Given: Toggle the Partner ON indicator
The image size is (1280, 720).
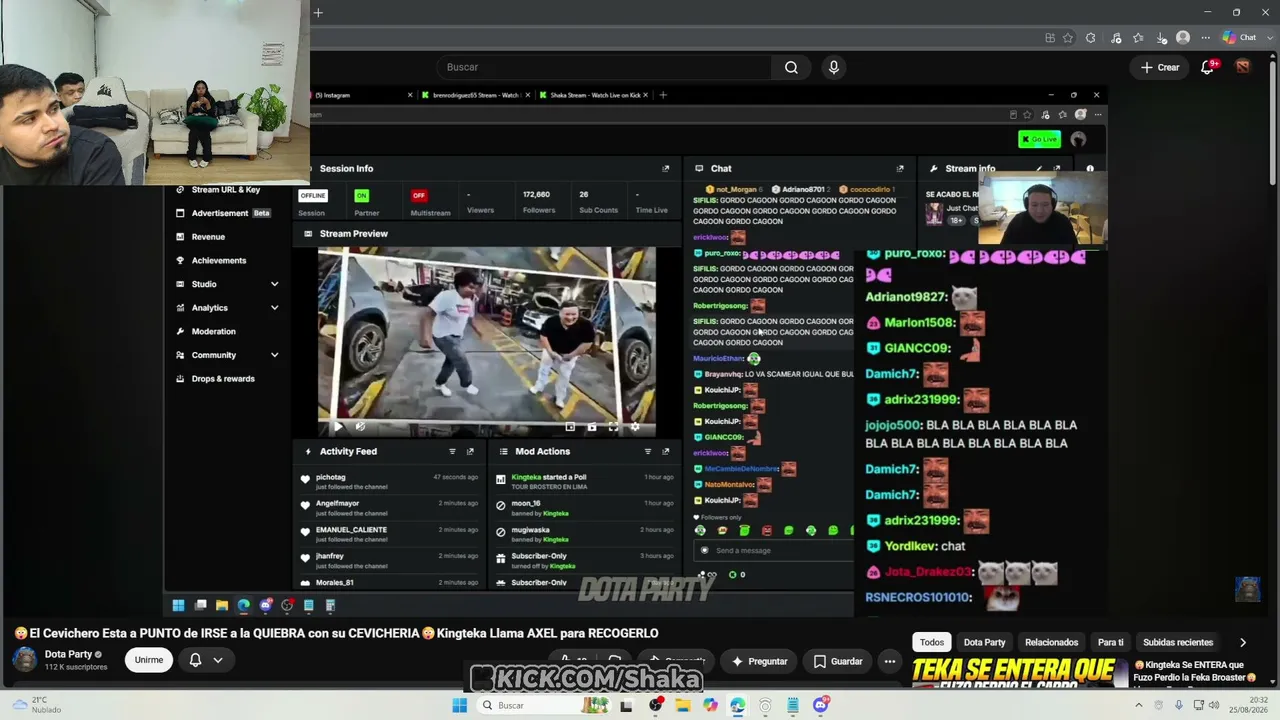Looking at the screenshot, I should pos(362,195).
